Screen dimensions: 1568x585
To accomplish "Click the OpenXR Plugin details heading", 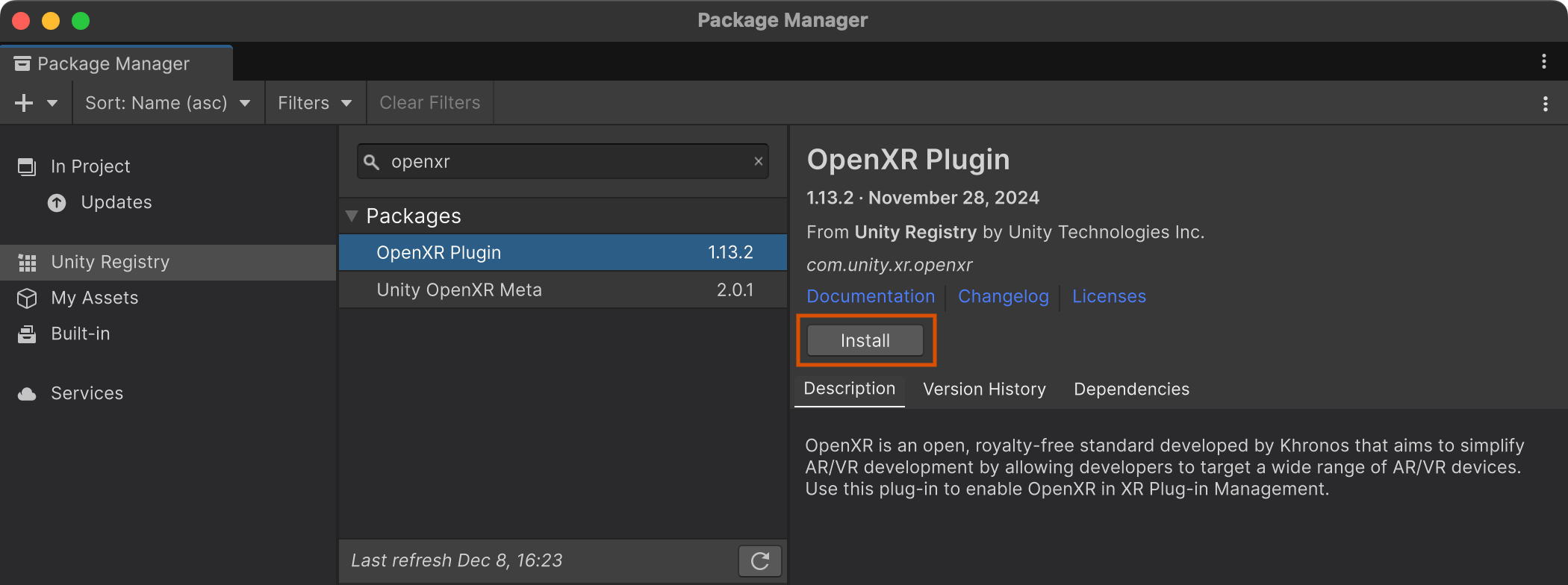I will coord(908,160).
